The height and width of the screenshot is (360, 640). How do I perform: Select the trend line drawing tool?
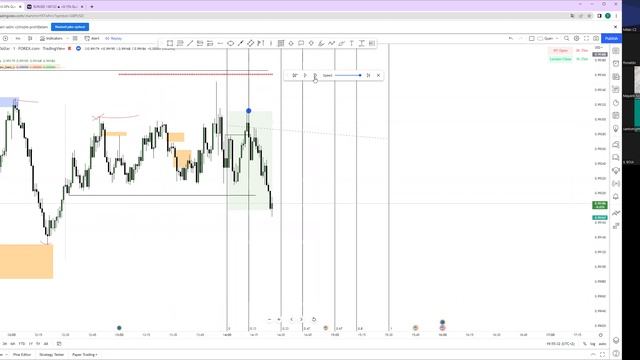(x=190, y=43)
